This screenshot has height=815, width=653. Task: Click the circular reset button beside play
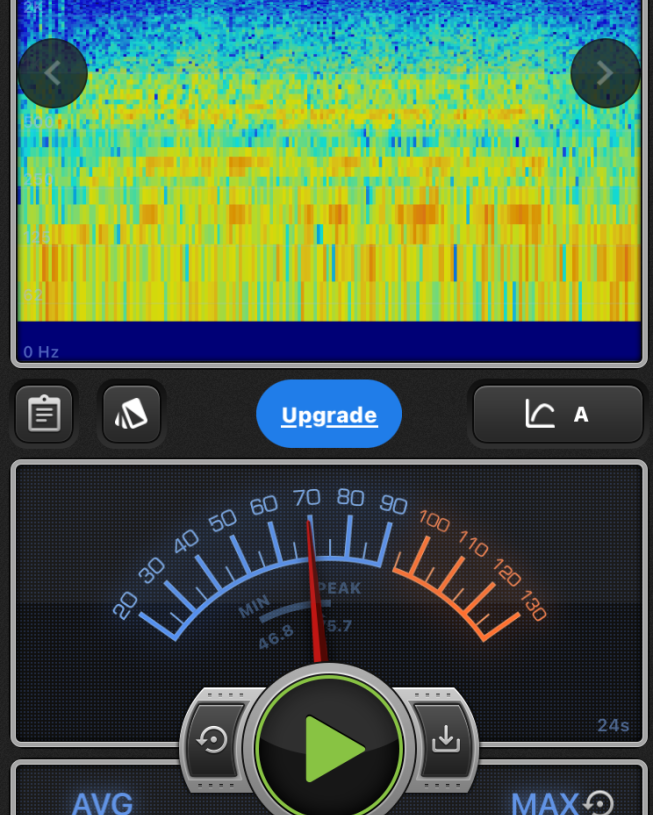click(x=213, y=740)
